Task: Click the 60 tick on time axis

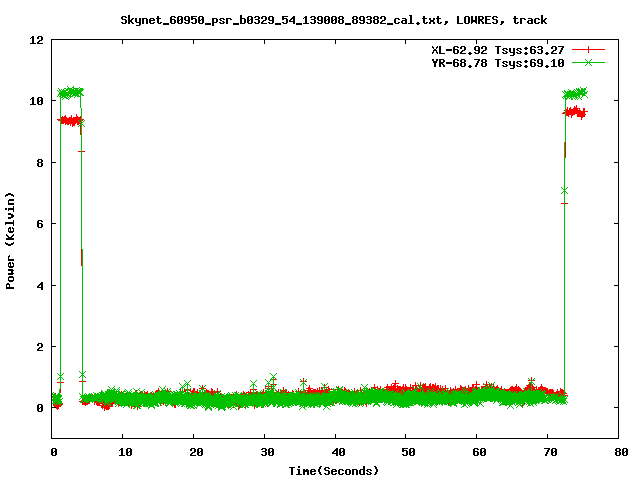Action: click(x=479, y=452)
